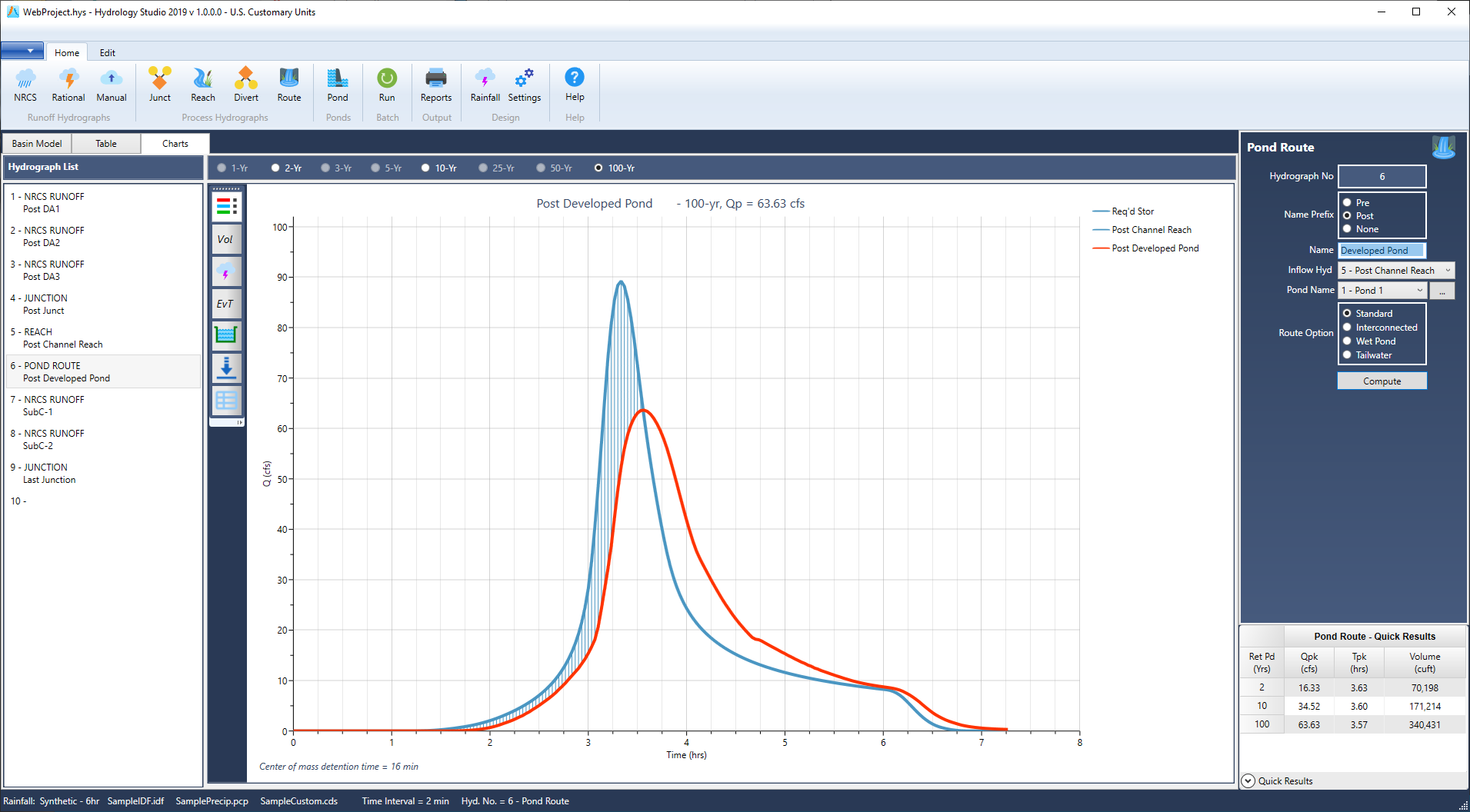Viewport: 1470px width, 812px height.
Task: Click the pond browse ellipsis button
Action: 1442,291
